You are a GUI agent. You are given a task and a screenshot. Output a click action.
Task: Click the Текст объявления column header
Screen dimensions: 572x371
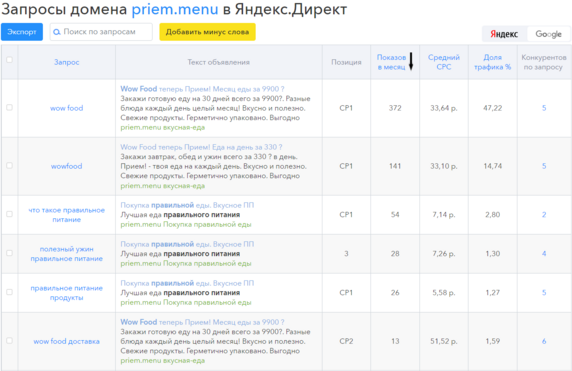[219, 62]
